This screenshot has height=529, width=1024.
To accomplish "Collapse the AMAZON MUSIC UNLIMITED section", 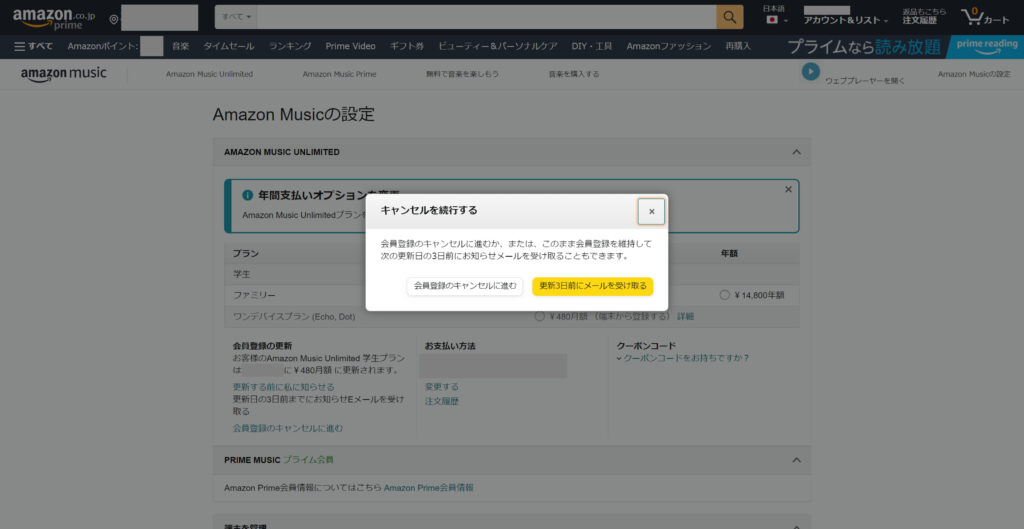I will (x=796, y=152).
